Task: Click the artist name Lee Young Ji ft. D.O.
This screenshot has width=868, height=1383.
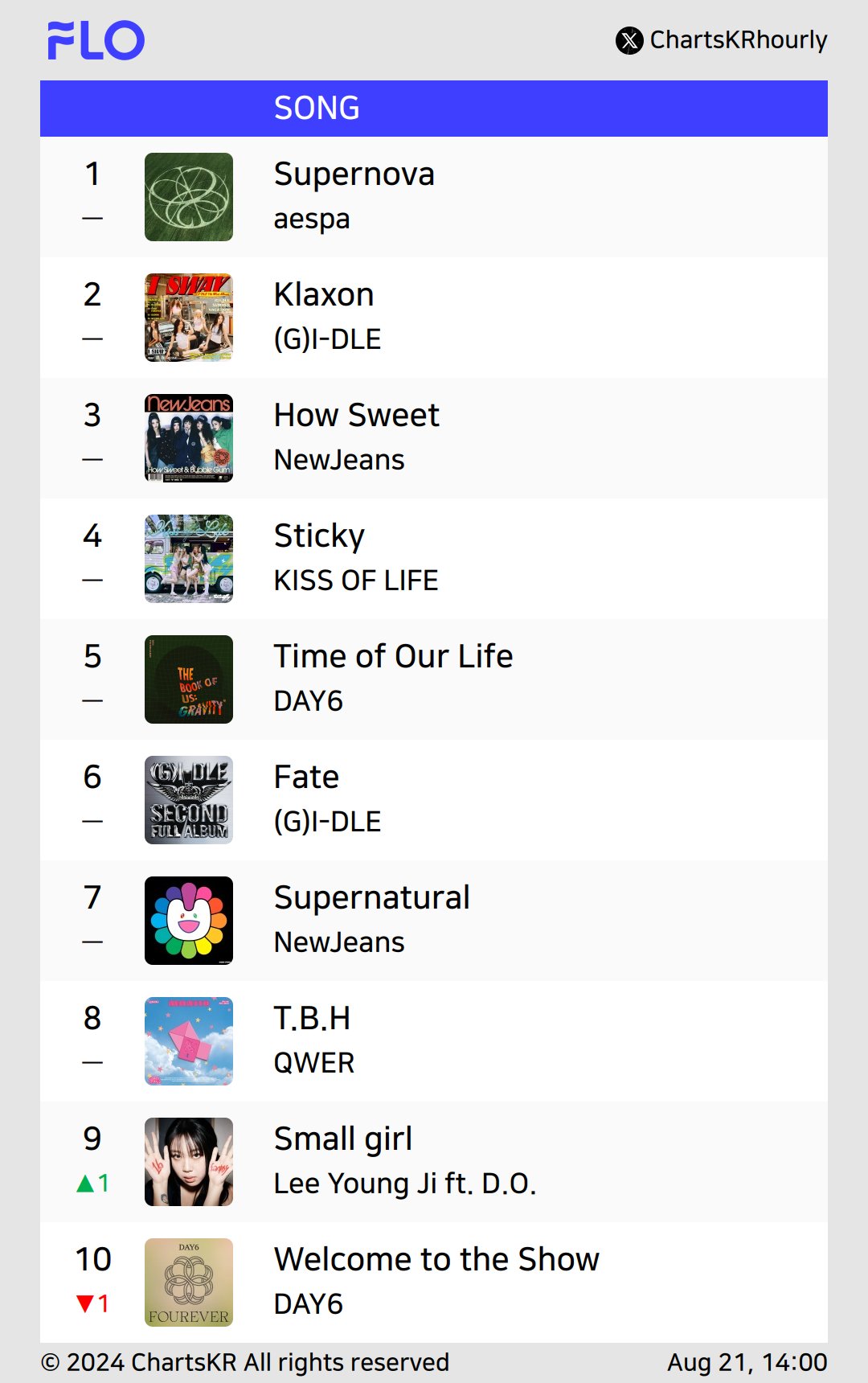Action: (405, 1184)
